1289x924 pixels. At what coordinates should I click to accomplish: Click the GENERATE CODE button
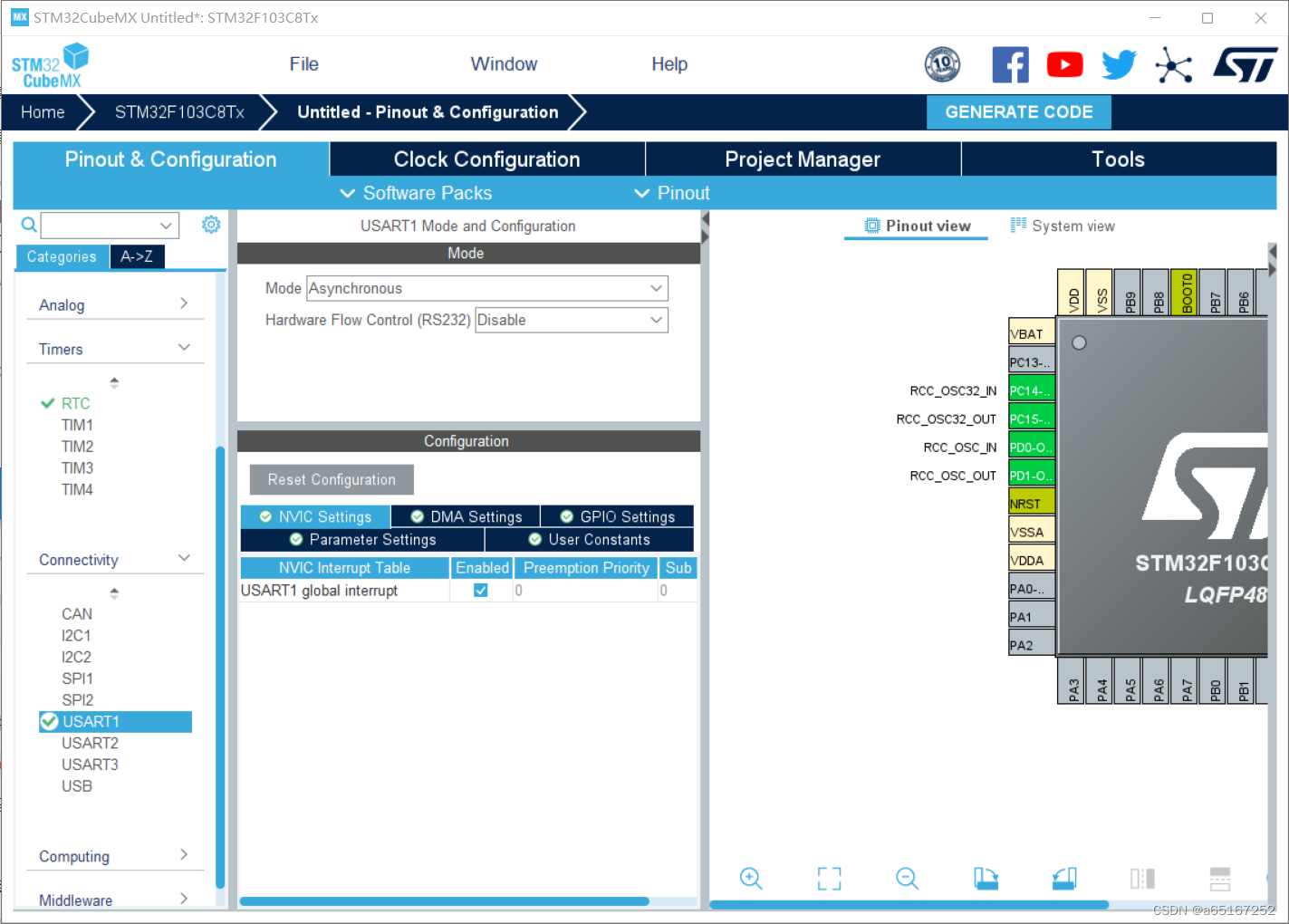point(1019,111)
